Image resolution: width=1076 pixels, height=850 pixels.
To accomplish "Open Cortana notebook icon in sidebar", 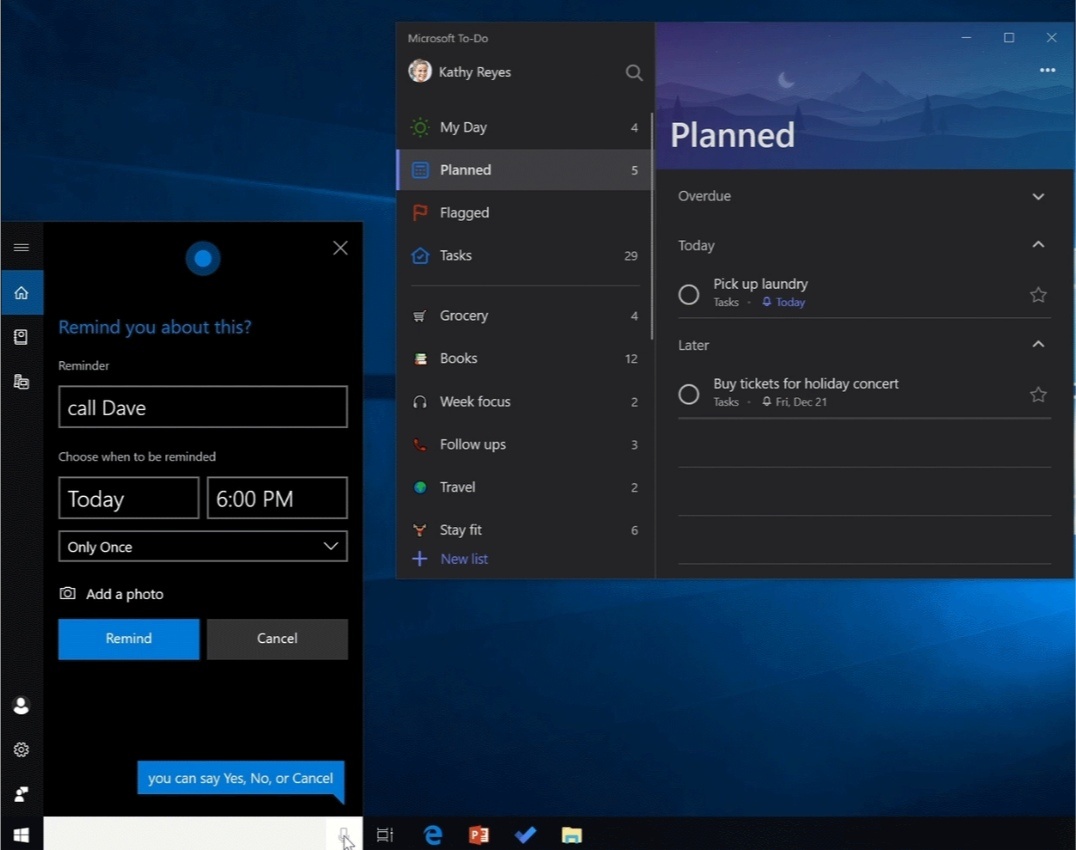I will pos(21,337).
